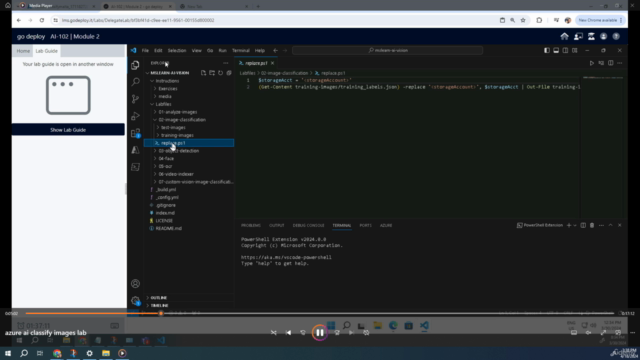Click the VS Code command center search box
Viewport: 640px width, 360px height.
tap(388, 51)
